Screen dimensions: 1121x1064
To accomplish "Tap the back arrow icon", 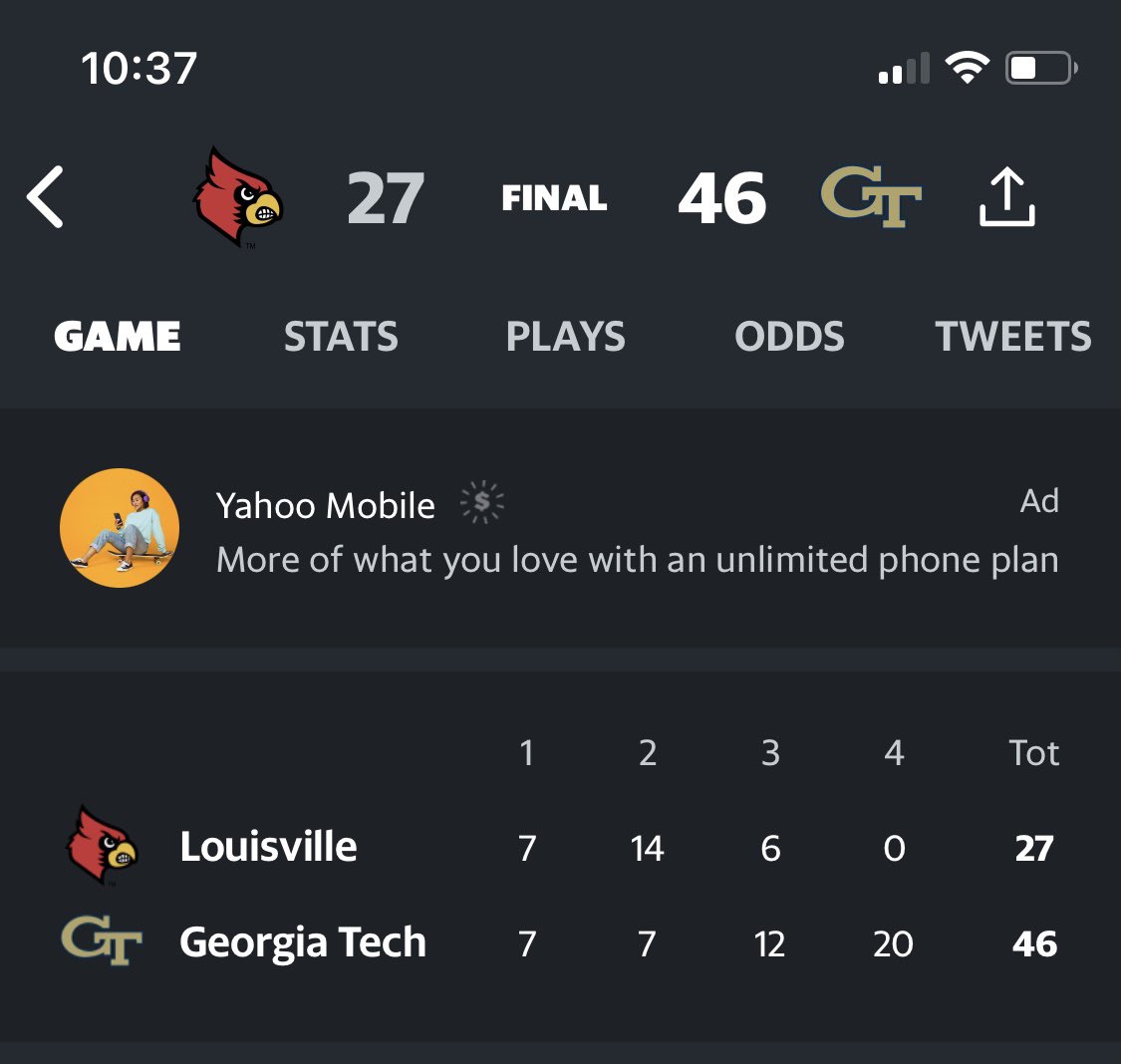I will click(x=46, y=197).
